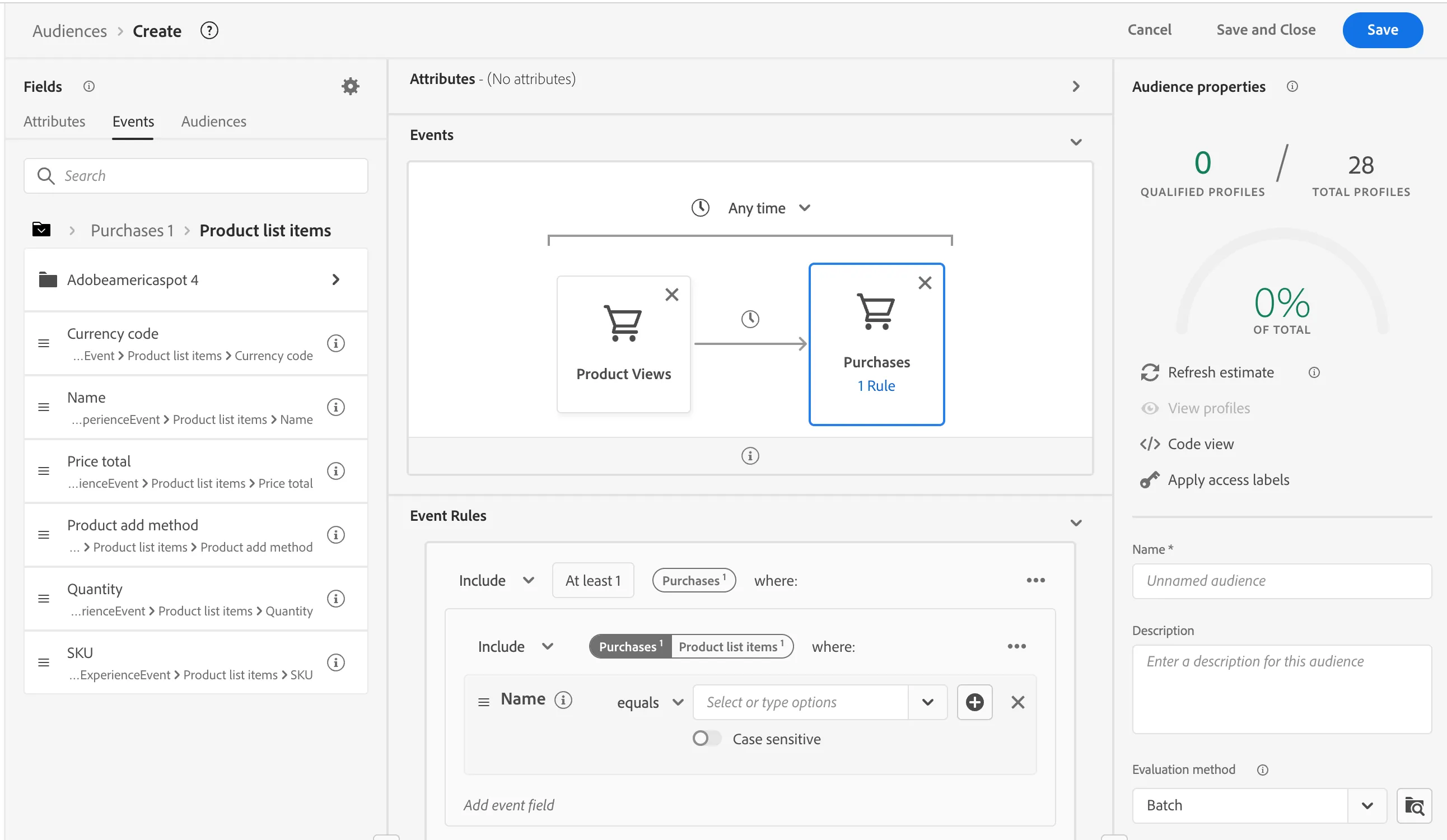Open Audience properties info icon
This screenshot has height=840, width=1447.
[x=1292, y=86]
